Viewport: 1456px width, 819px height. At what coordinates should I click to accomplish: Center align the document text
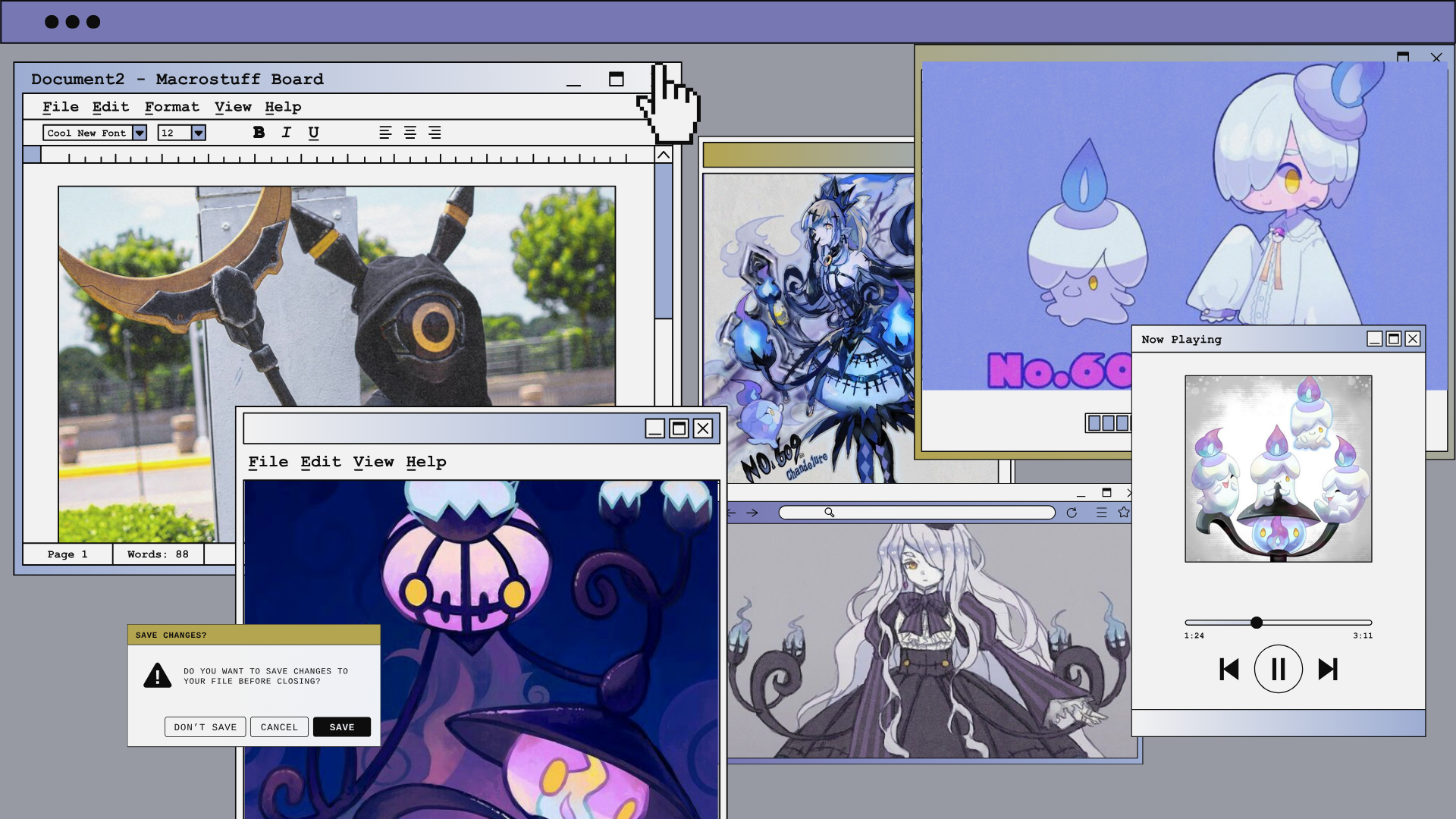click(409, 133)
